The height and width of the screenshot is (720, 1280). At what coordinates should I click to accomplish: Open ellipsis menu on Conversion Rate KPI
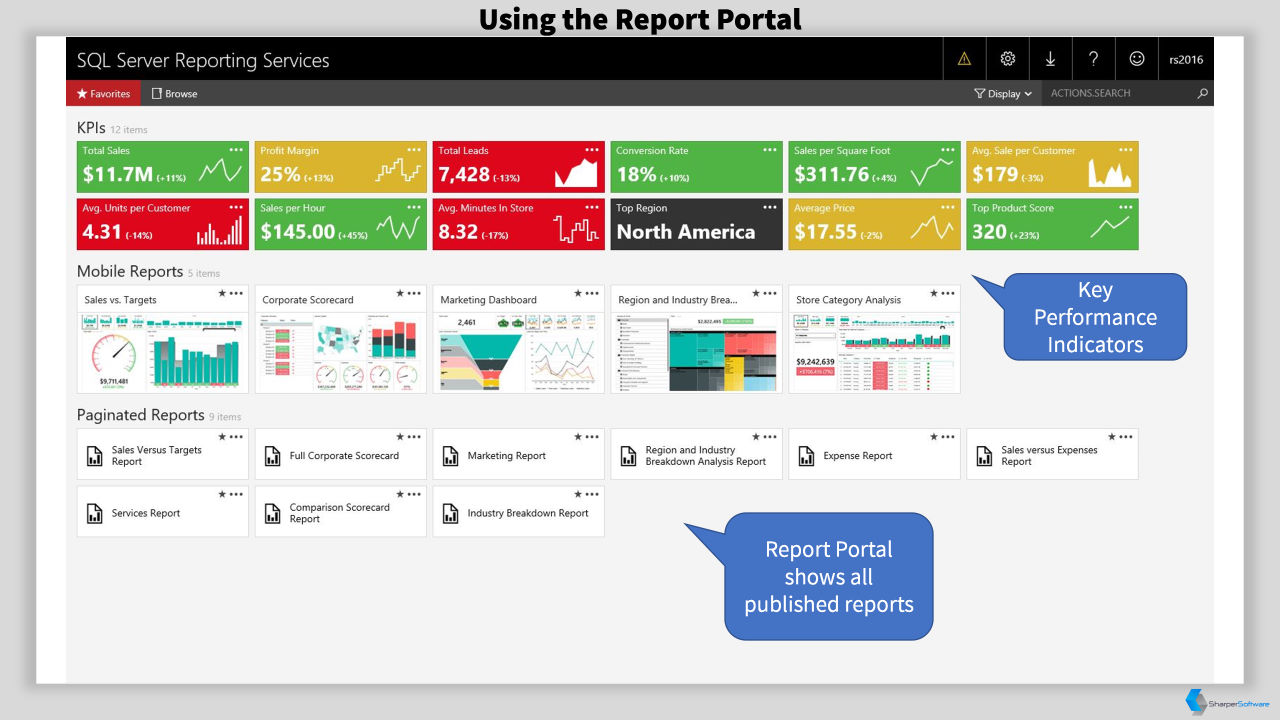[770, 150]
